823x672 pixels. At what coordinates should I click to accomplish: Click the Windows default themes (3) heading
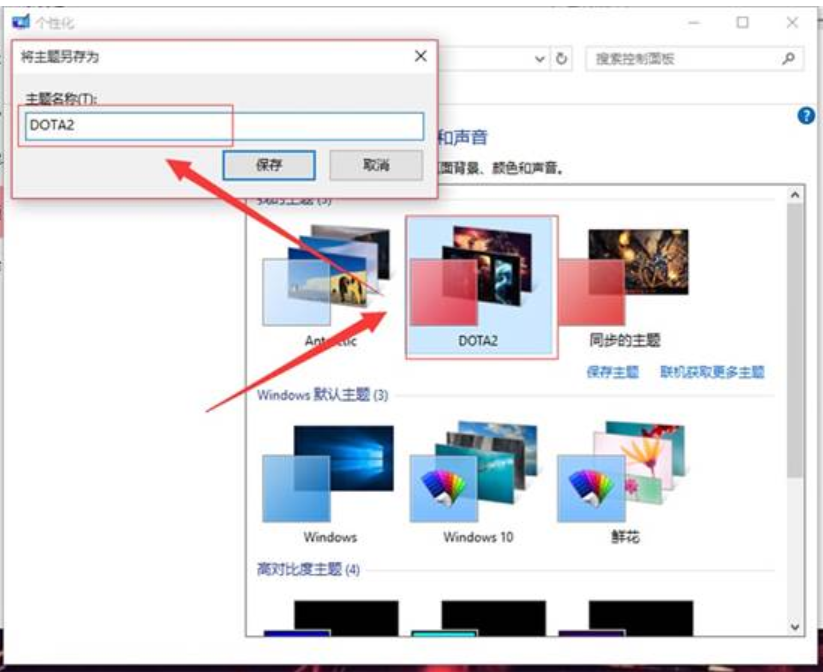tap(322, 394)
